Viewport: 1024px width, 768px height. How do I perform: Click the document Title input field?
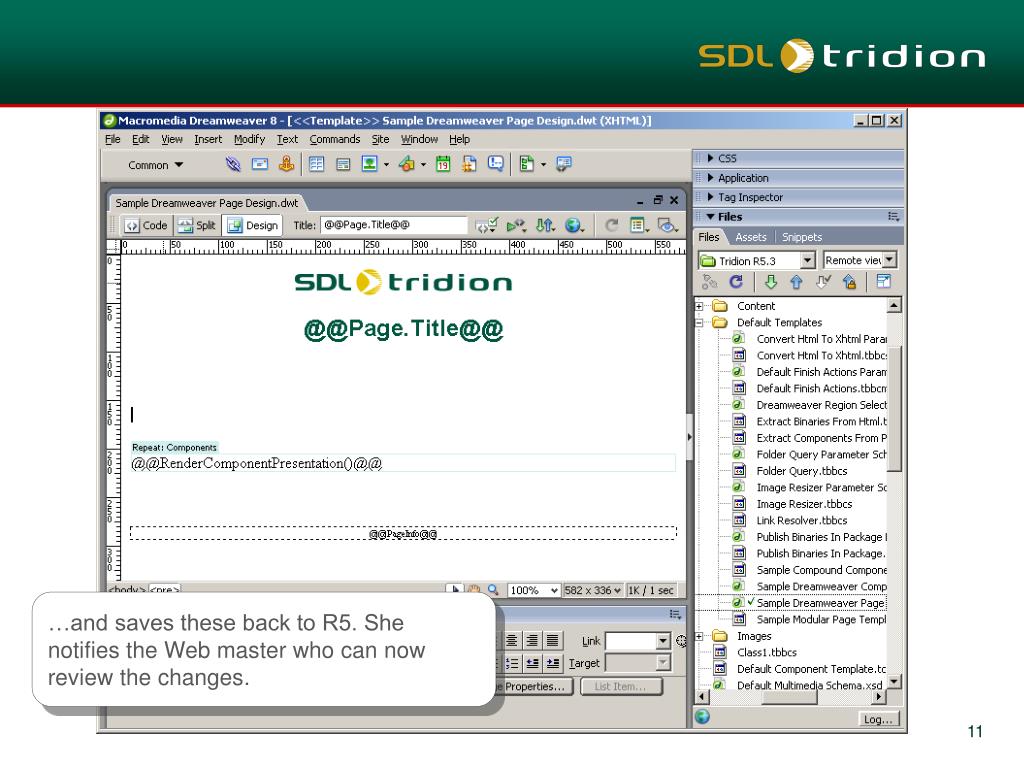pos(394,225)
